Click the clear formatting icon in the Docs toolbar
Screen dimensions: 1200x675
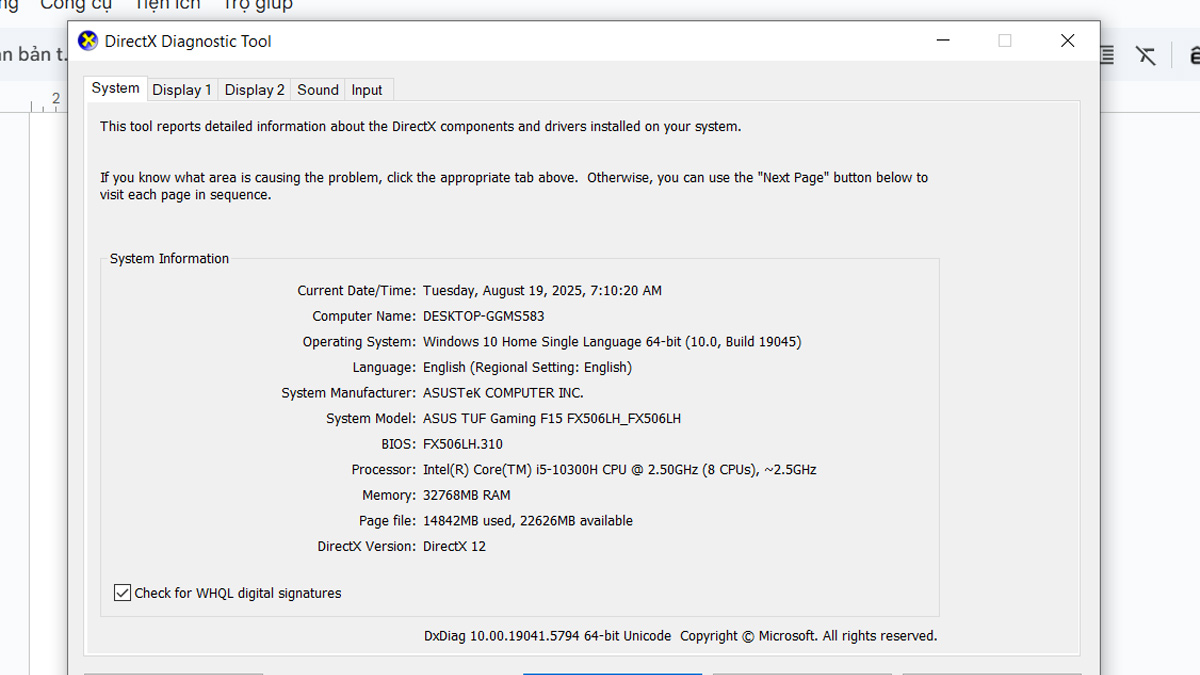1146,55
